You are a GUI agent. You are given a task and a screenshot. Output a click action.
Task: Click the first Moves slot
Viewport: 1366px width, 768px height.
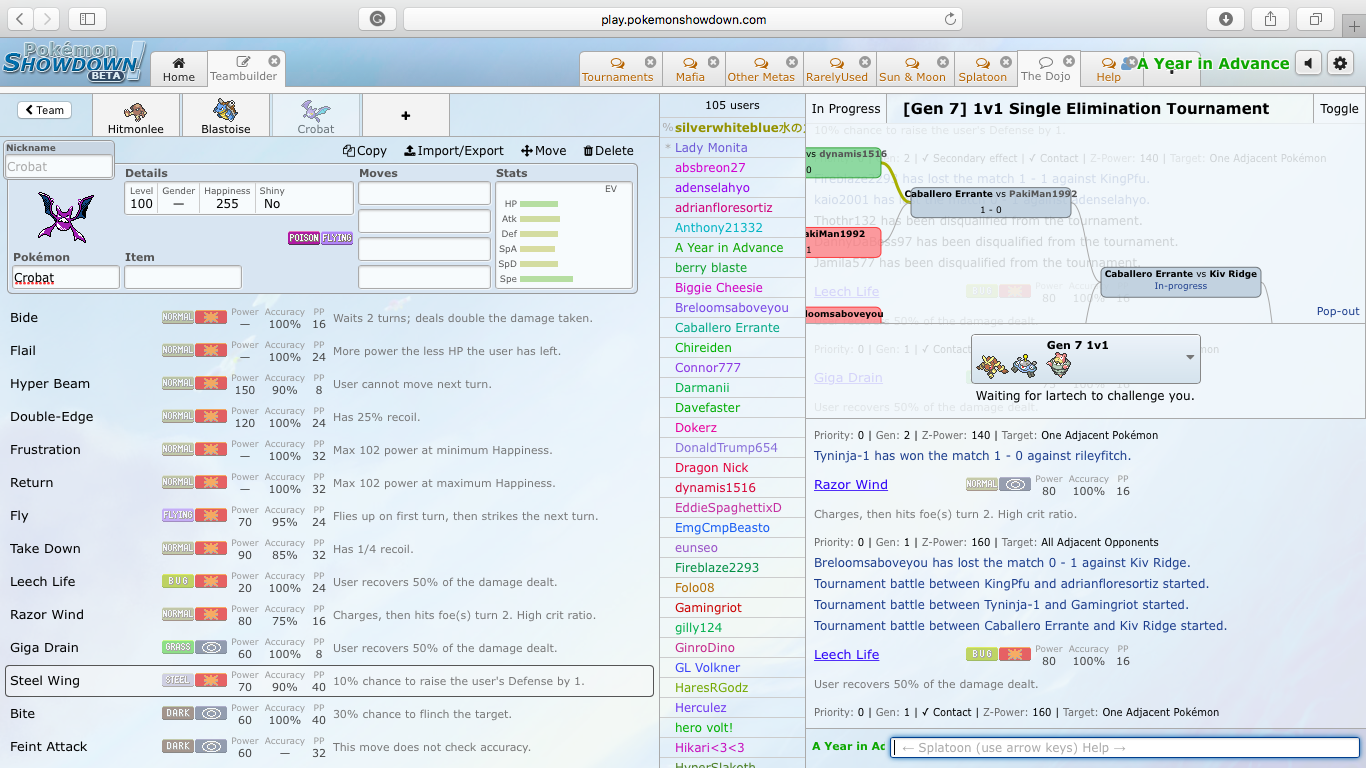coord(424,193)
